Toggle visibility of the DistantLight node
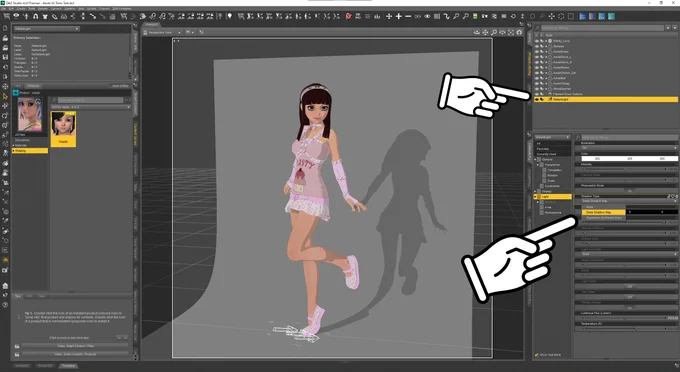680x372 pixels. (536, 99)
